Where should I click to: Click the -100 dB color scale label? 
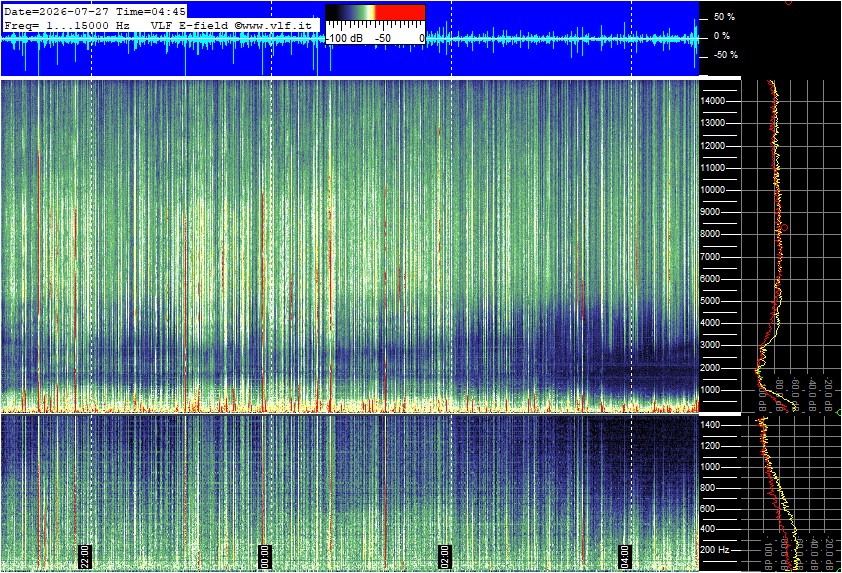click(344, 39)
